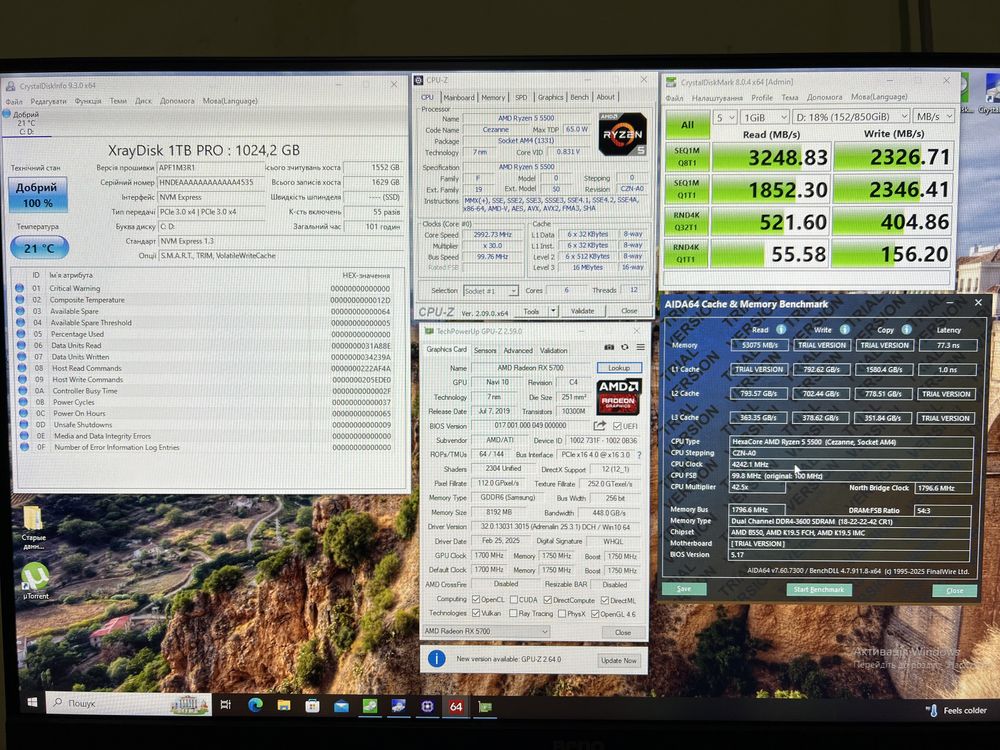Viewport: 1000px width, 750px height.
Task: Open CrystalDiskMark drive dropdown D: 18%
Action: [x=851, y=117]
